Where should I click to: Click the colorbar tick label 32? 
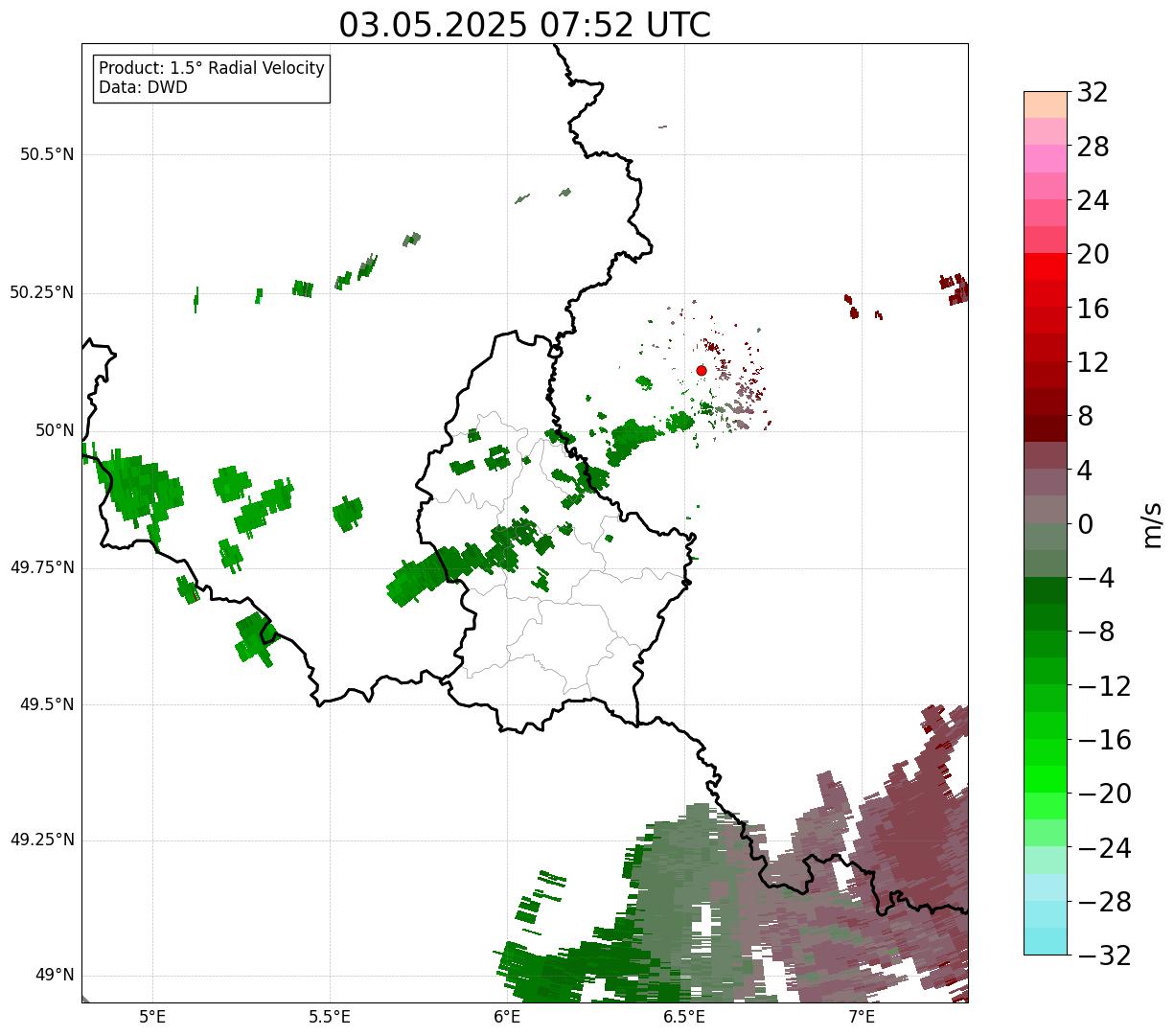point(1093,93)
